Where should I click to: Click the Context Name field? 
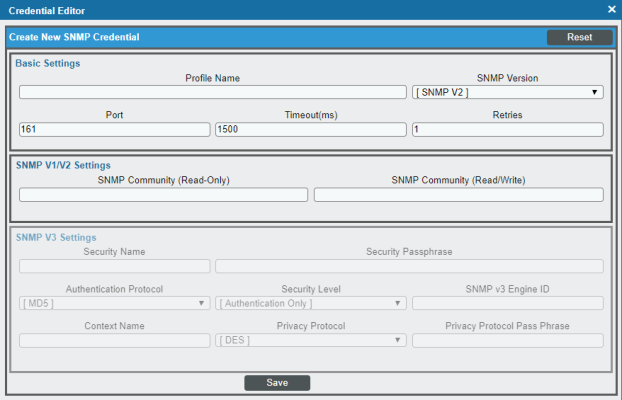click(115, 340)
